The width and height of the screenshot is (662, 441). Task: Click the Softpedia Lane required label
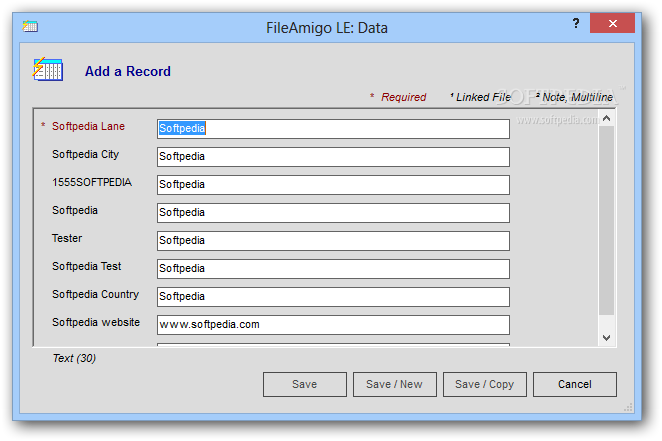[88, 126]
